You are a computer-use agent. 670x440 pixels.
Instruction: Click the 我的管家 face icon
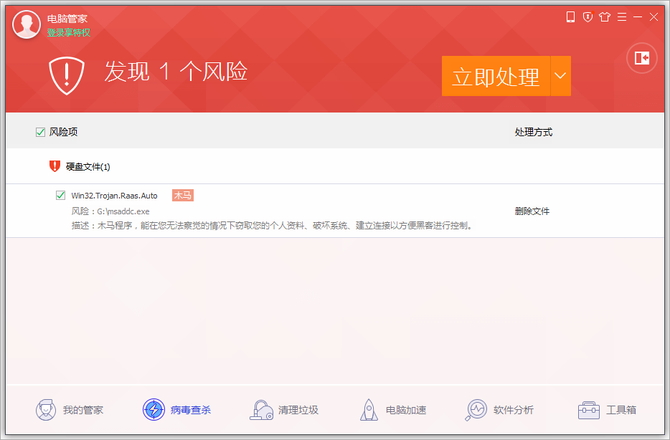[x=46, y=410]
